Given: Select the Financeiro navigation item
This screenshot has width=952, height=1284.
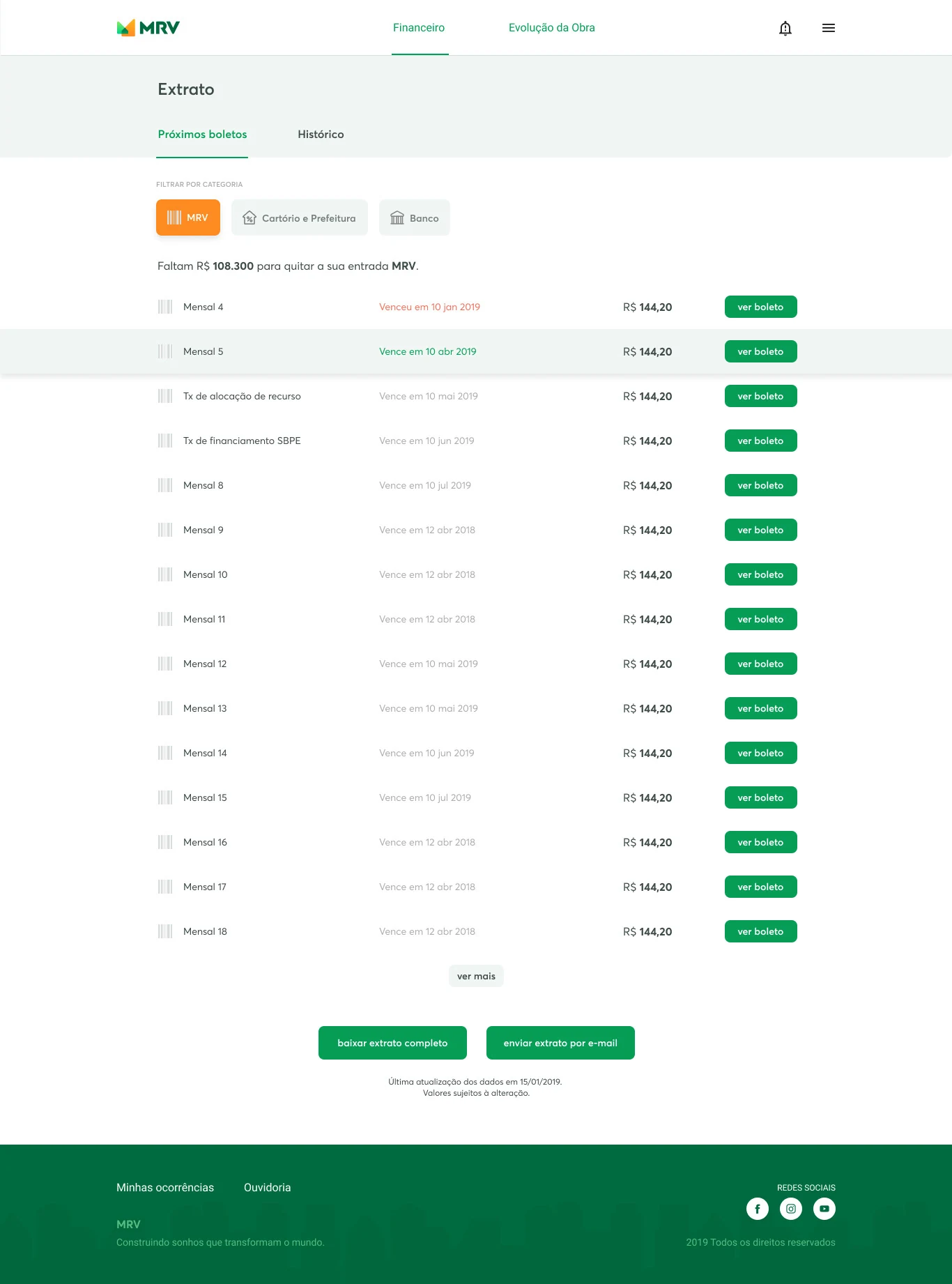Looking at the screenshot, I should click(419, 28).
